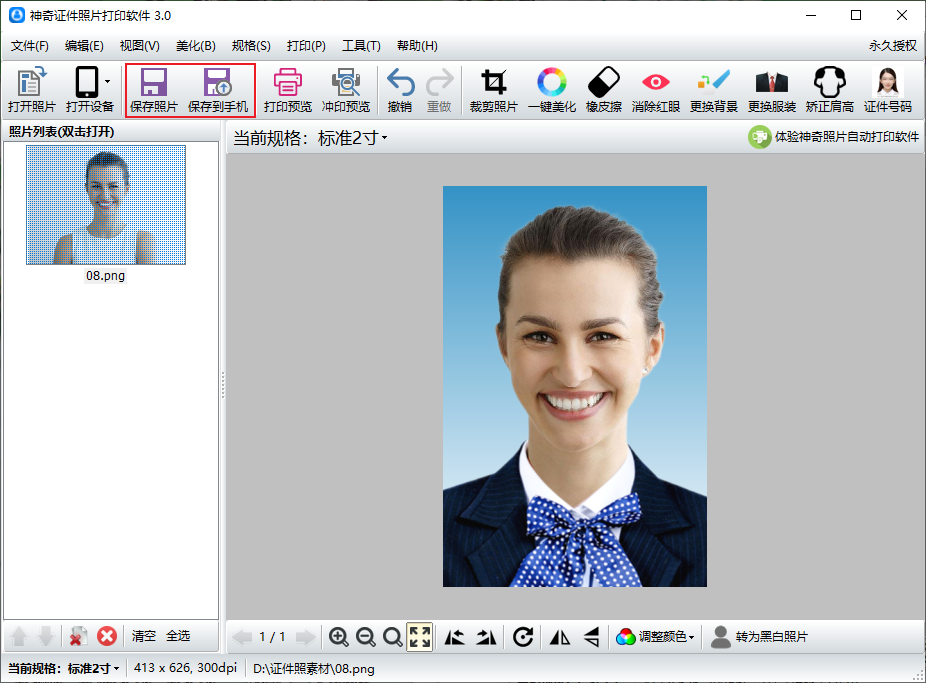Image resolution: width=926 pixels, height=683 pixels.
Task: Click 矫正肩高 shoulder correction tool
Action: pyautogui.click(x=830, y=90)
